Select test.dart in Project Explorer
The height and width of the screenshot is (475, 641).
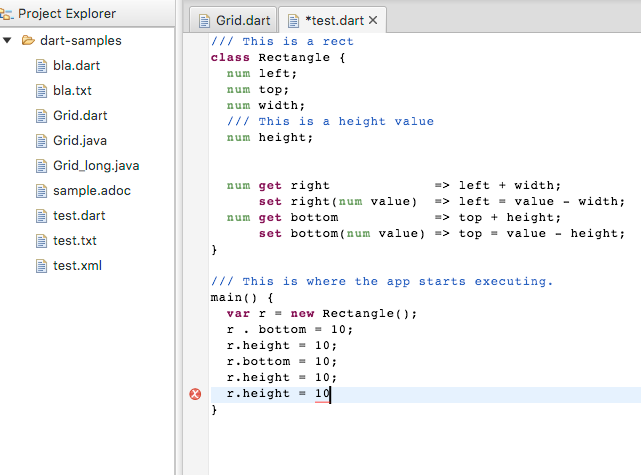click(x=78, y=216)
